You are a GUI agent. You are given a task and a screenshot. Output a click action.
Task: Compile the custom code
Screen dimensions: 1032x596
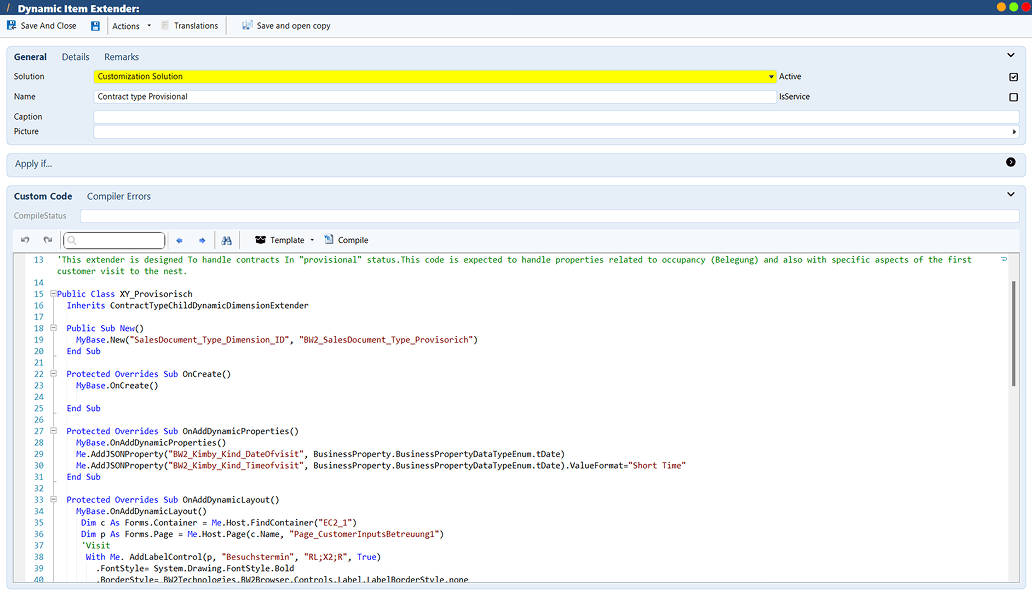point(346,240)
